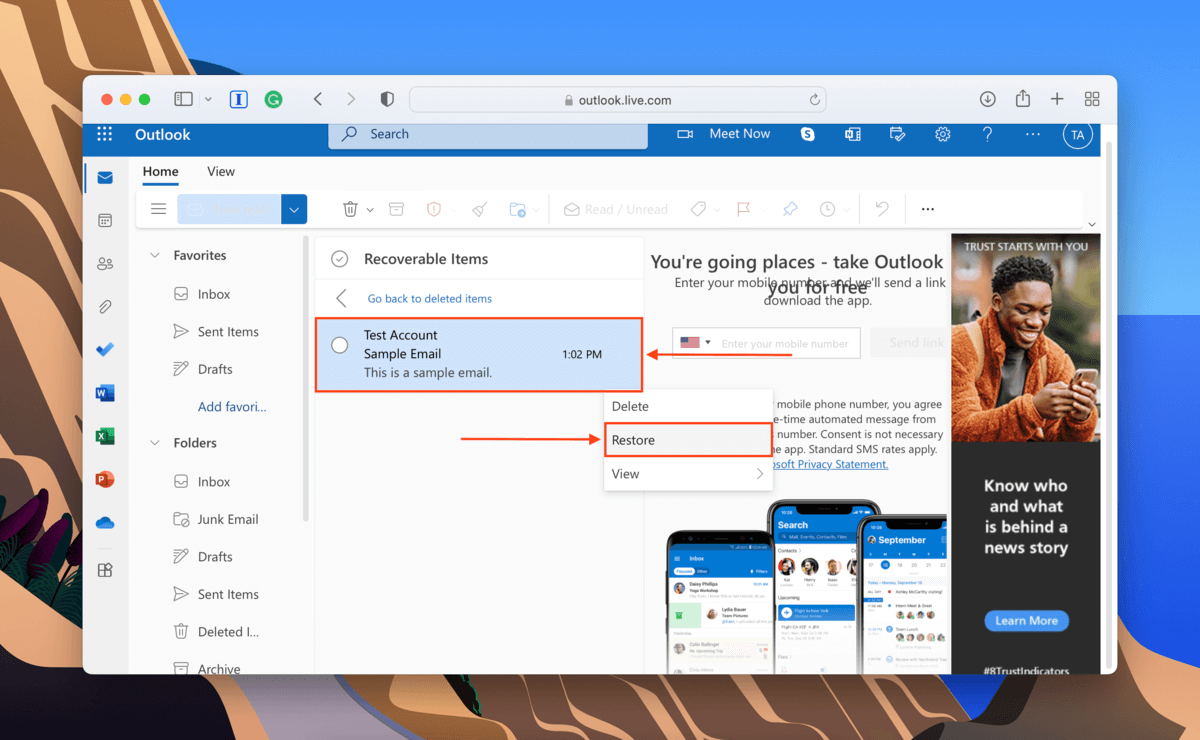Launch PowerPoint from the left rail
Screen dimensions: 1200x740
pyautogui.click(x=105, y=479)
